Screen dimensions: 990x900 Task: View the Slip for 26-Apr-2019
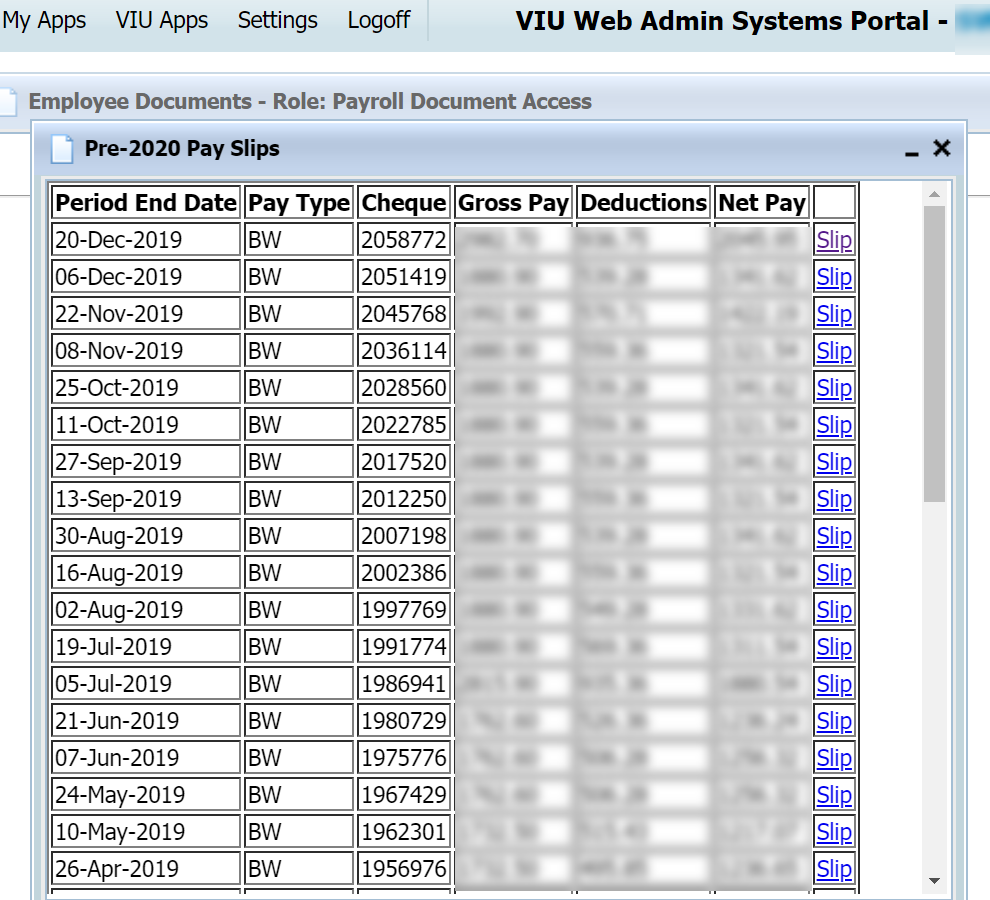[x=834, y=868]
